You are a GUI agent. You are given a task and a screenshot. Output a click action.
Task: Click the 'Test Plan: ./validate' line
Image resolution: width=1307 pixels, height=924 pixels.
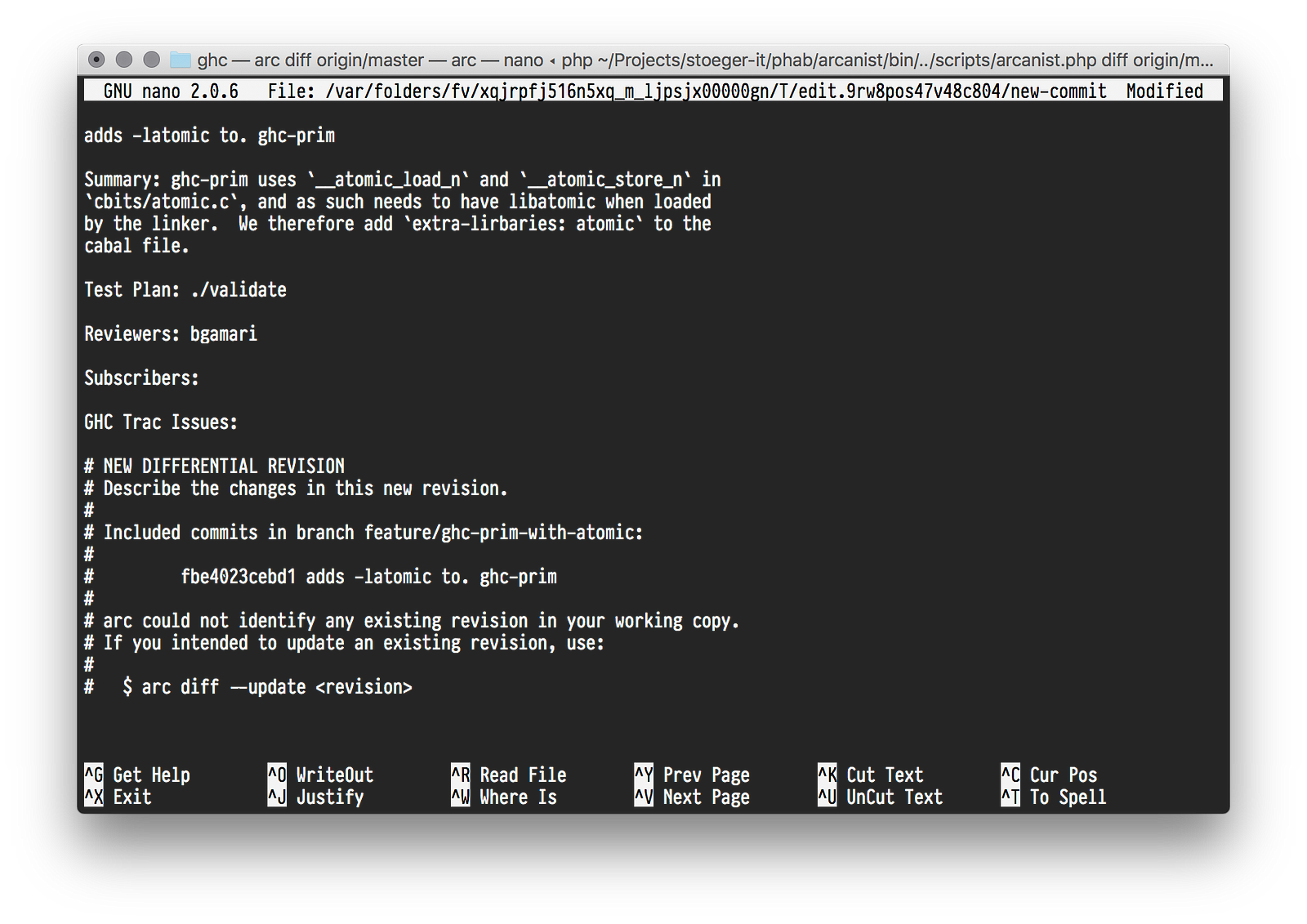[x=185, y=290]
